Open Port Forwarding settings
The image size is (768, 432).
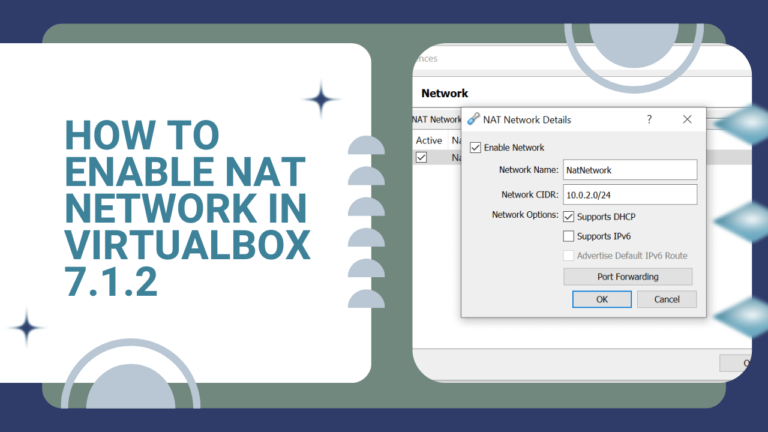pos(627,277)
